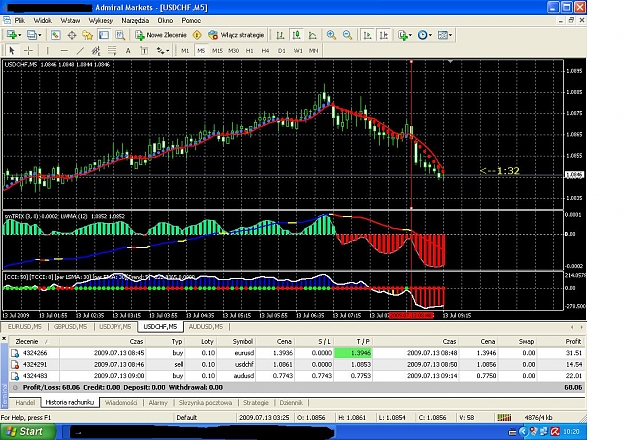This screenshot has width=625, height=440.
Task: Click the clock Periods icon
Action: point(422,35)
